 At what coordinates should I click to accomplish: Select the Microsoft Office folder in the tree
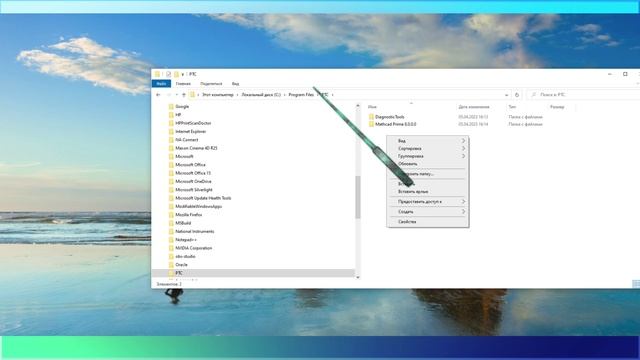coord(190,165)
